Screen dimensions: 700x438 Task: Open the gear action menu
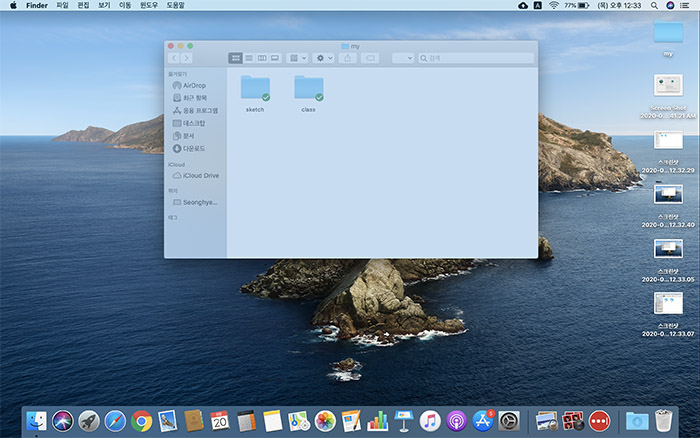pyautogui.click(x=324, y=58)
